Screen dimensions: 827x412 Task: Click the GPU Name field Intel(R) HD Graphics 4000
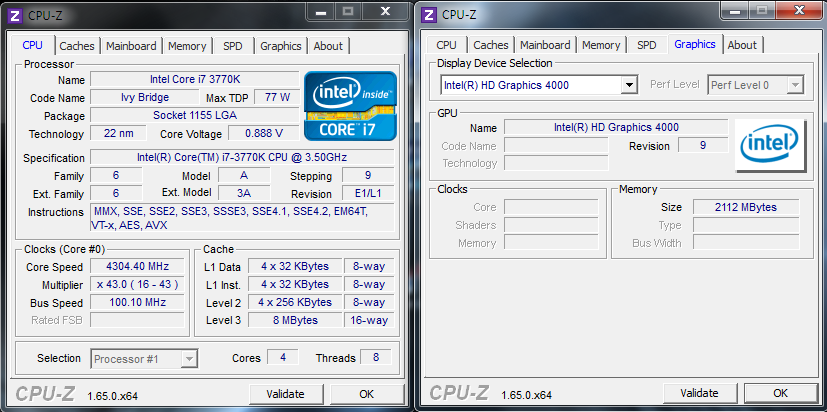(x=616, y=127)
